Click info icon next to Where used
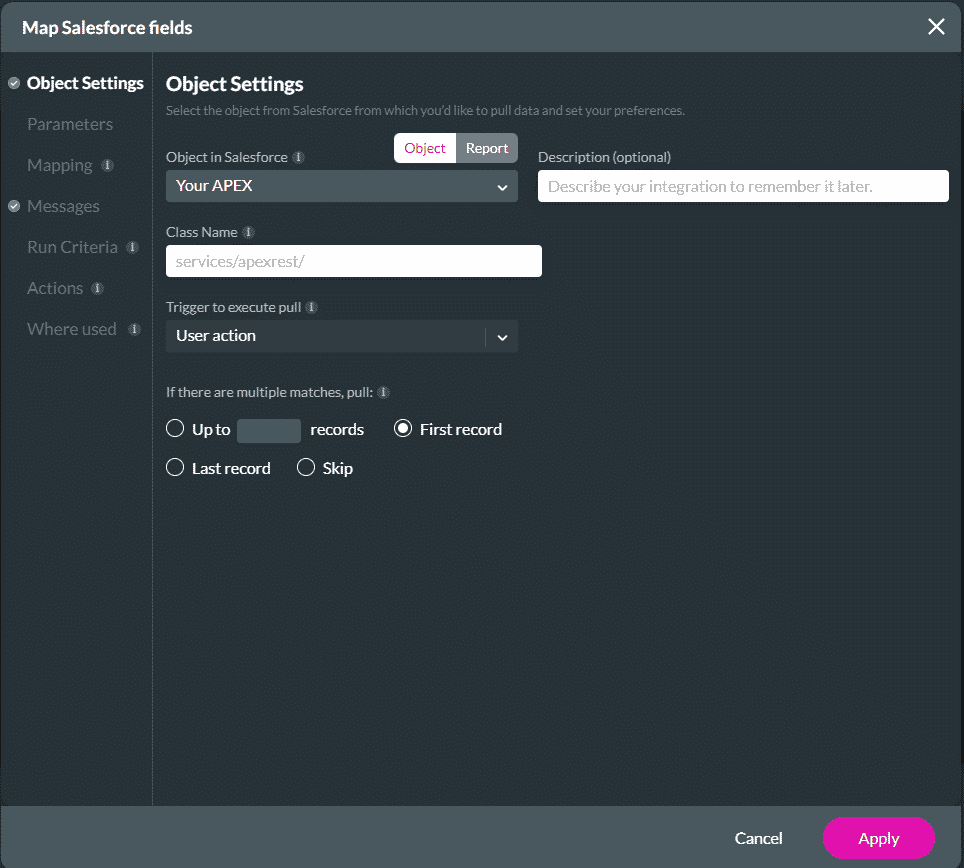964x868 pixels. [x=134, y=329]
